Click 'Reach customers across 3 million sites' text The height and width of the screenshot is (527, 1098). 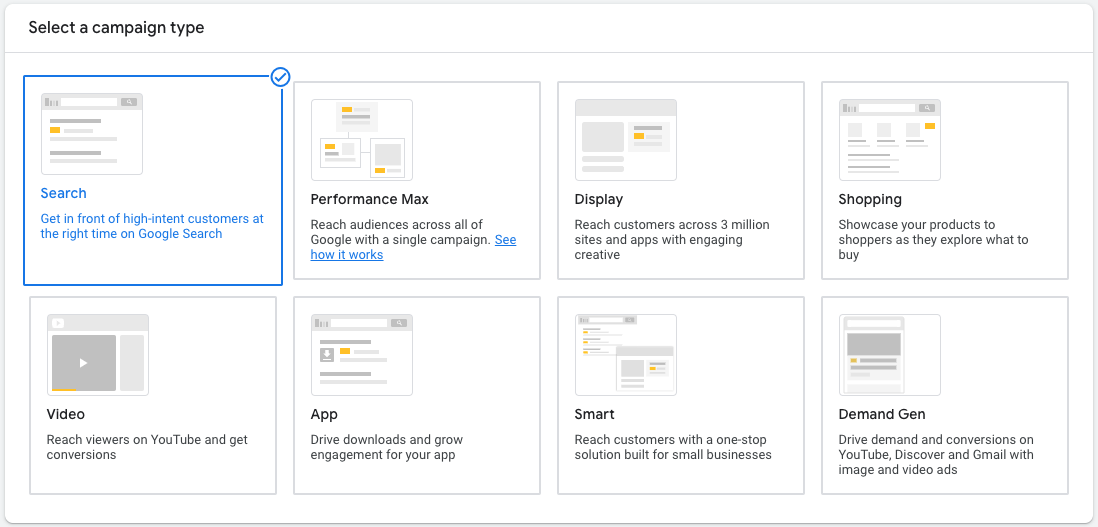(x=672, y=239)
